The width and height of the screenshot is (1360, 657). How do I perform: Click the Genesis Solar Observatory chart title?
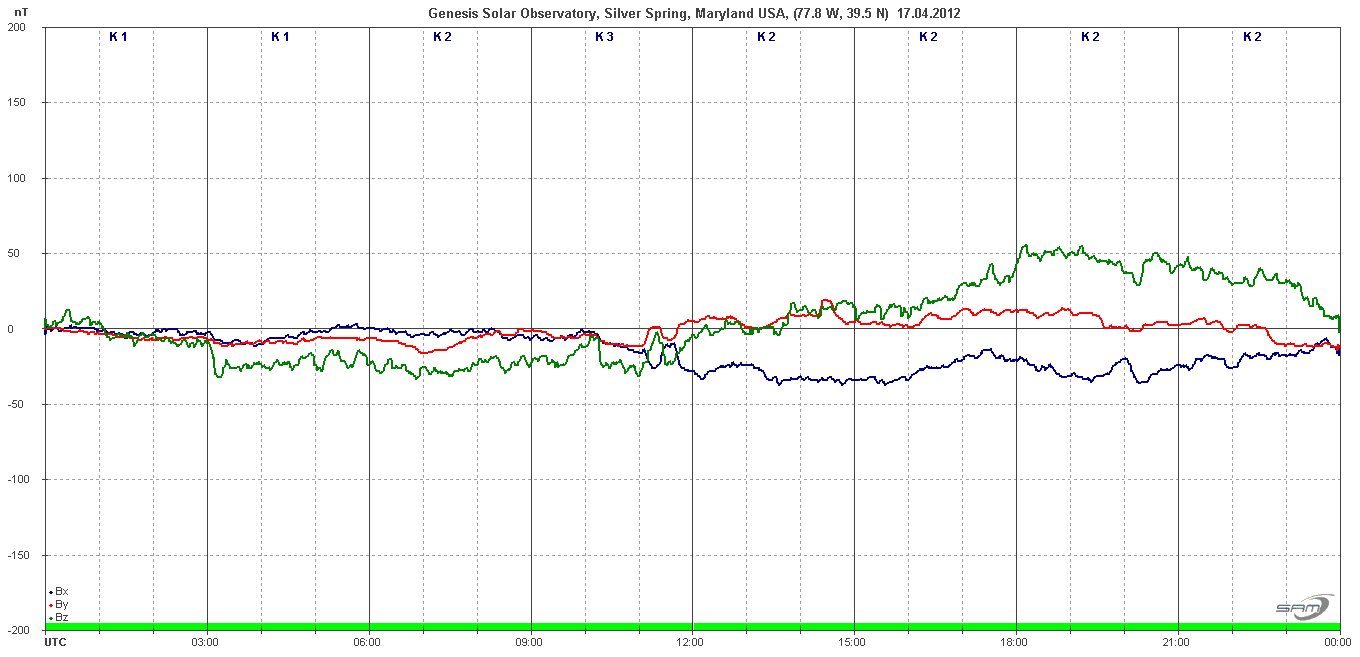[695, 13]
